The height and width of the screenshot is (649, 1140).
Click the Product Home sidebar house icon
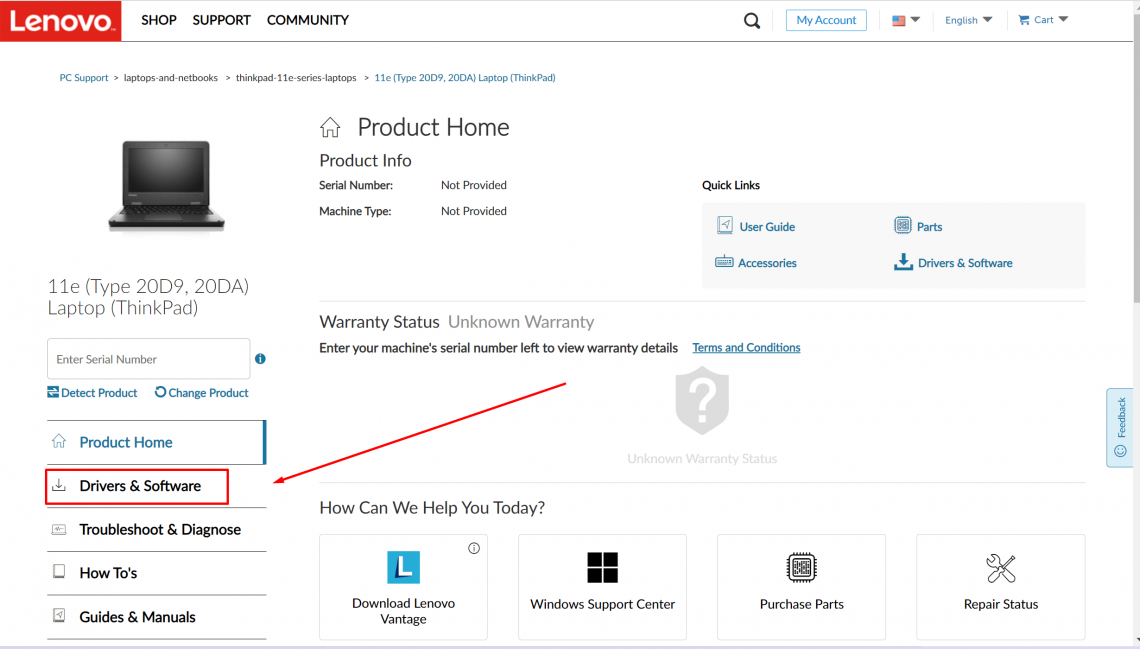59,441
